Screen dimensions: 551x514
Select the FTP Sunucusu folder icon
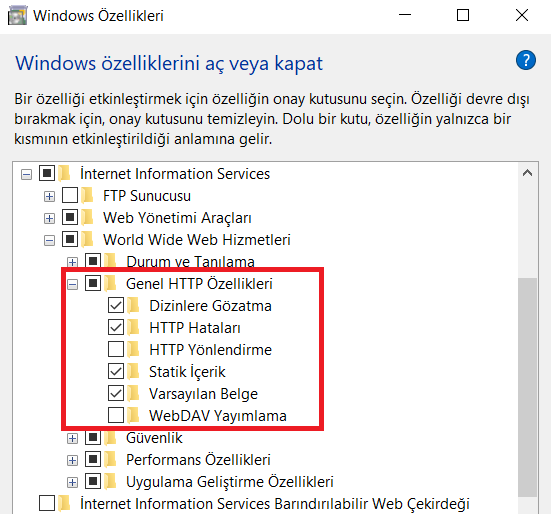point(87,196)
